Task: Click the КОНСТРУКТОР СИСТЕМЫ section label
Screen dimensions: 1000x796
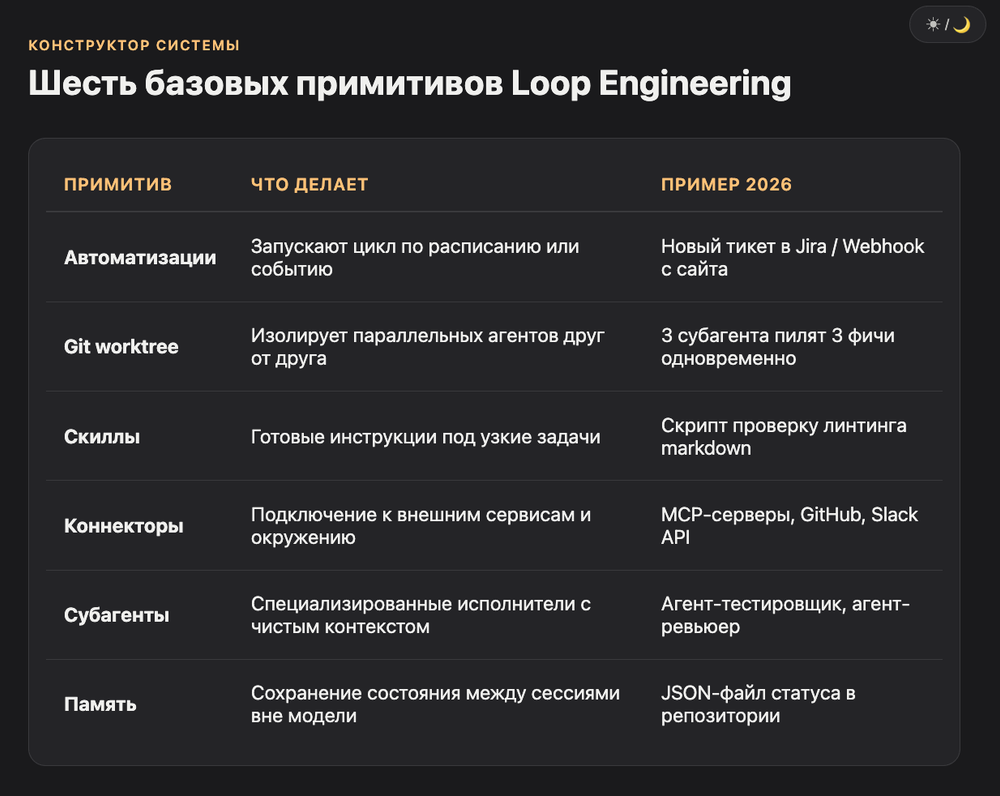Action: tap(134, 45)
